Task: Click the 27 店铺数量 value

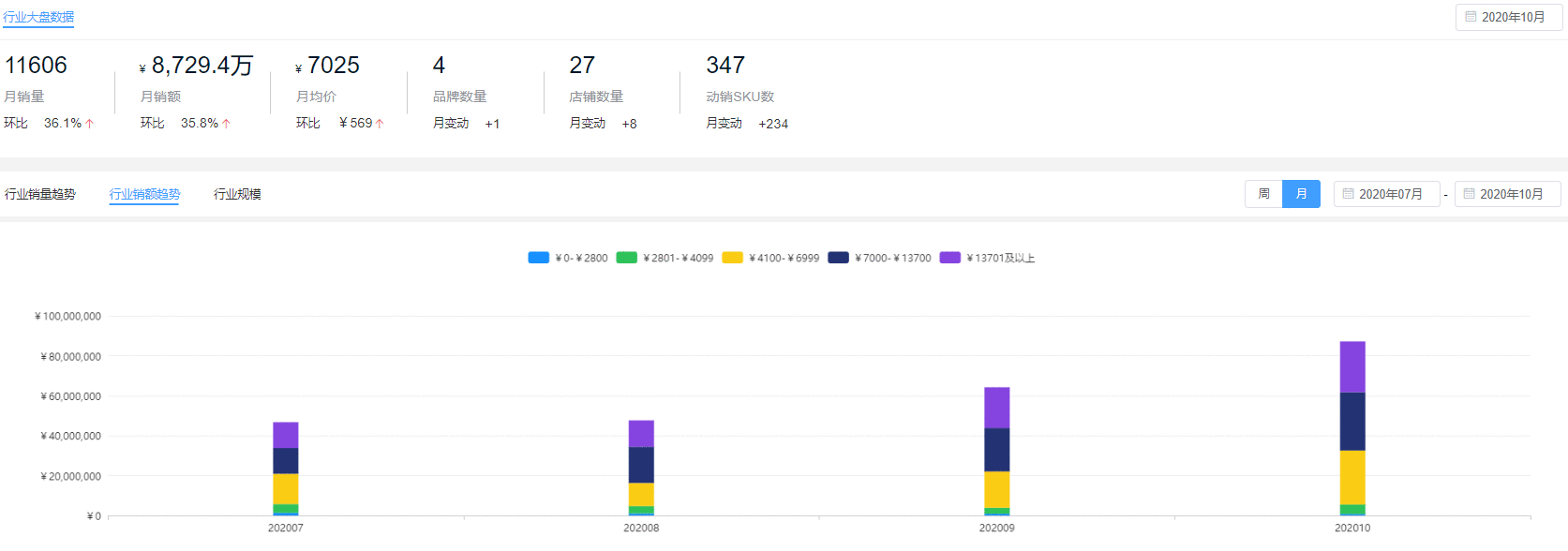Action: [x=582, y=65]
